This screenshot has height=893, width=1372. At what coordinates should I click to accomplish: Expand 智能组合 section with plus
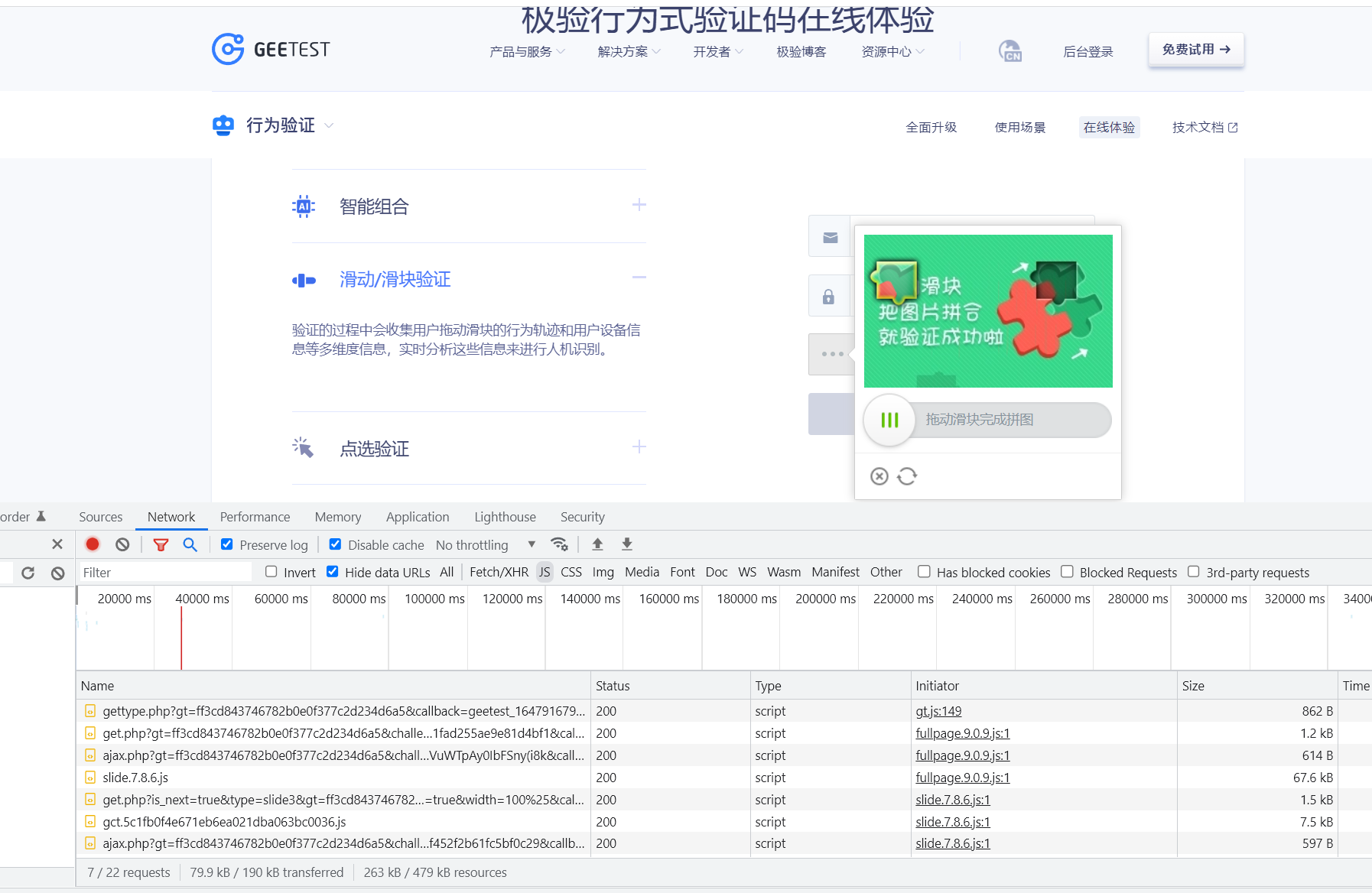click(639, 205)
